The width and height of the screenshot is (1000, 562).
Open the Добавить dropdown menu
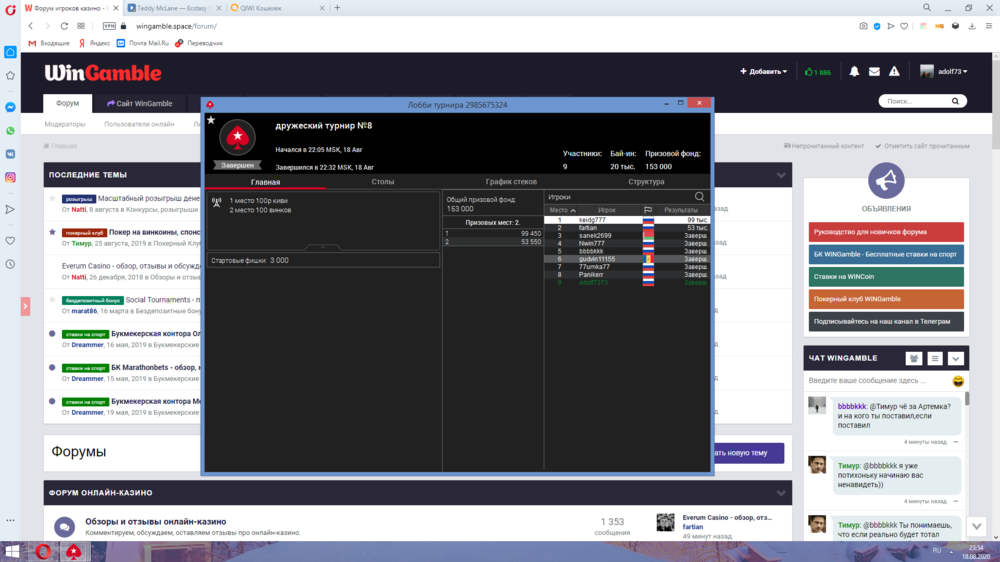click(763, 72)
